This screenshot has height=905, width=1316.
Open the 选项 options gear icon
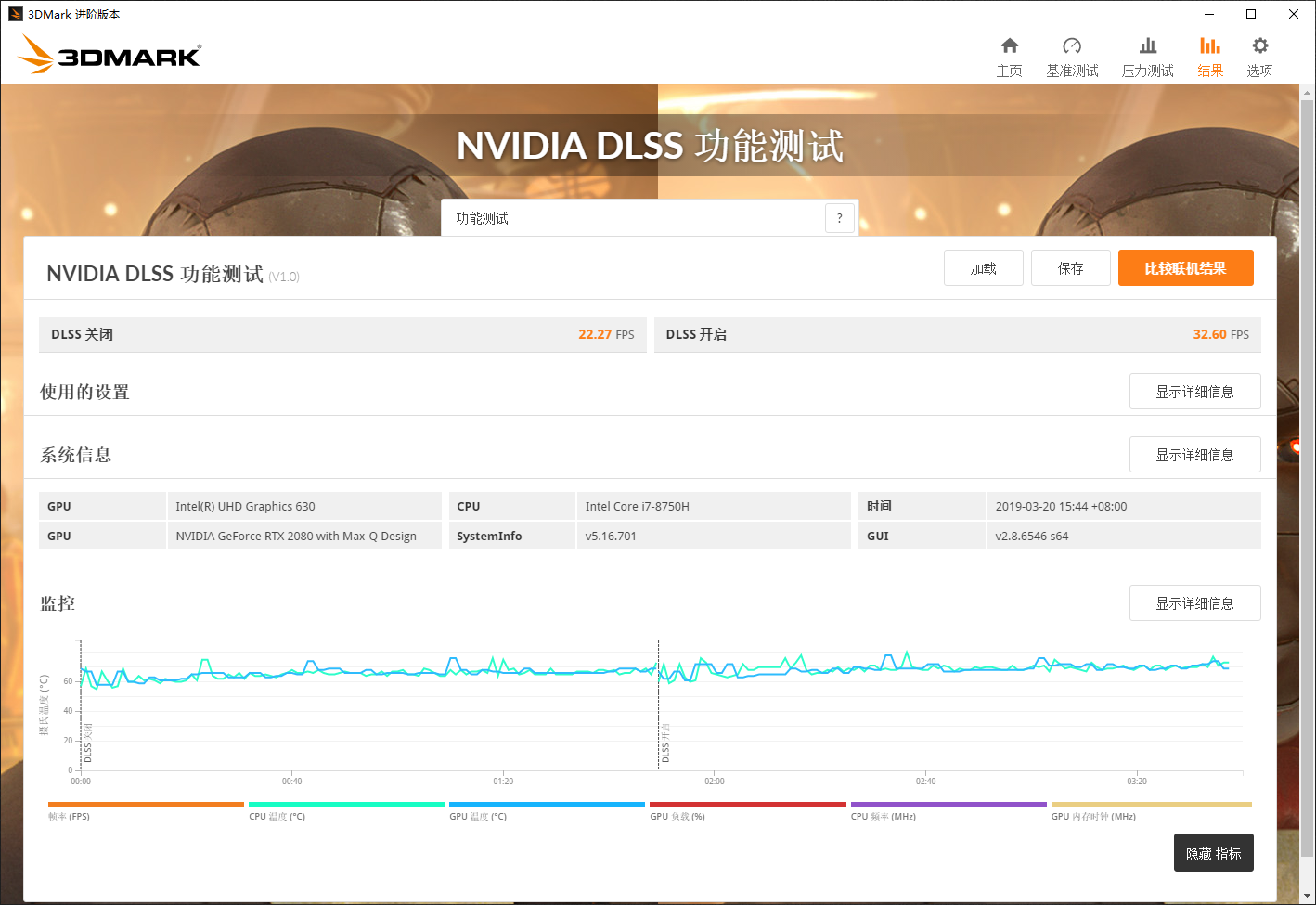1259,46
